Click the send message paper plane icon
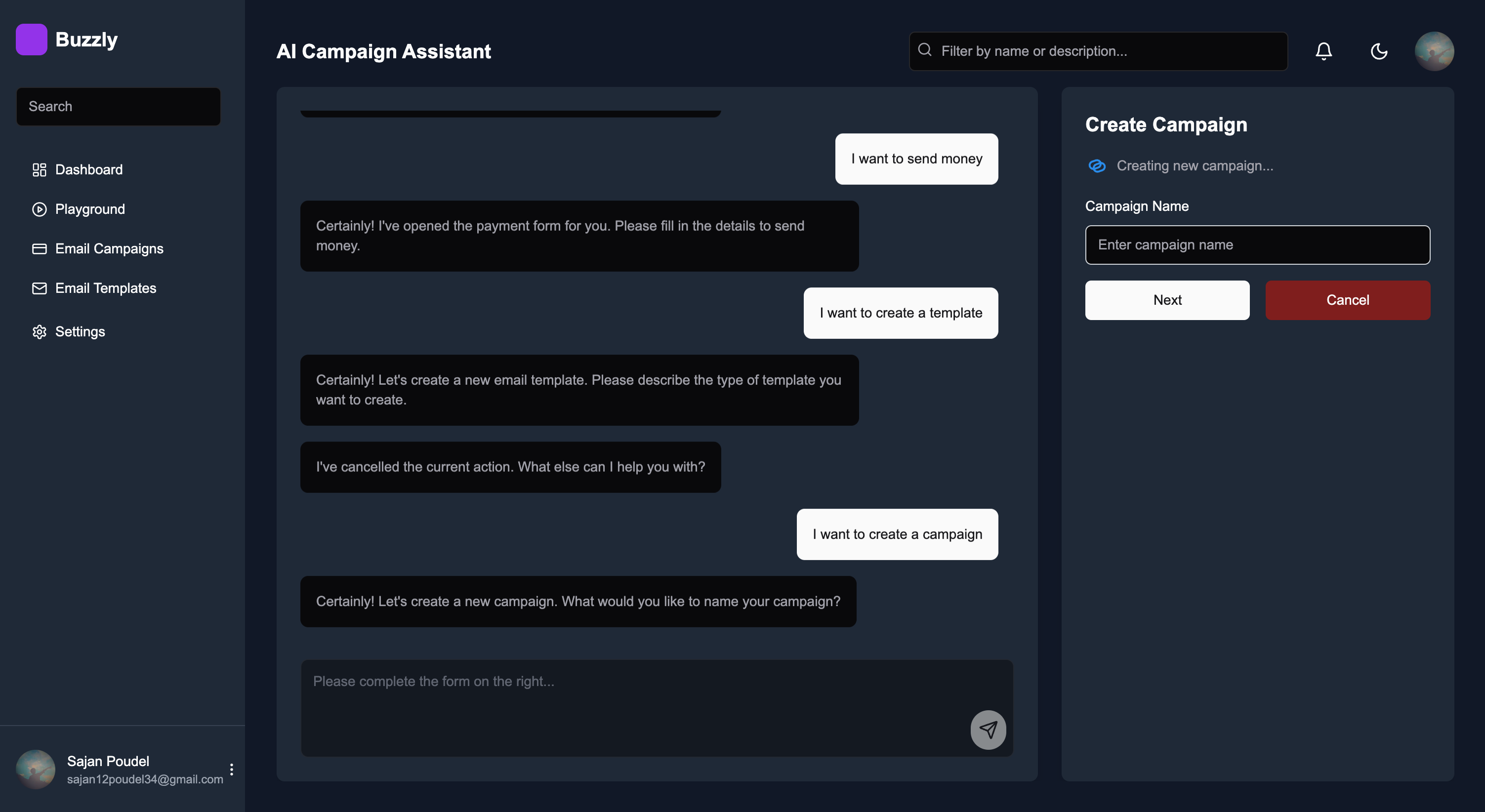 (988, 730)
